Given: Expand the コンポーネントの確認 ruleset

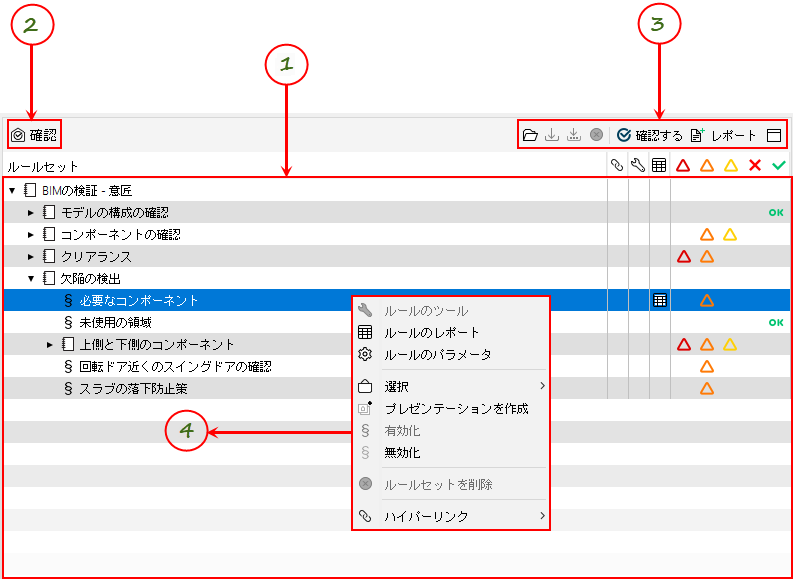Looking at the screenshot, I should coord(31,235).
